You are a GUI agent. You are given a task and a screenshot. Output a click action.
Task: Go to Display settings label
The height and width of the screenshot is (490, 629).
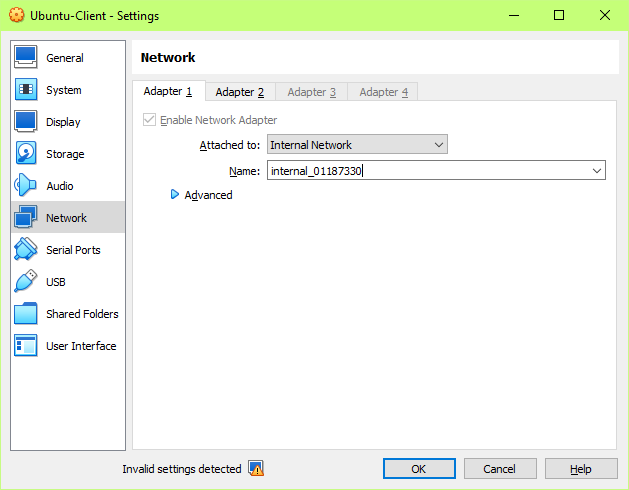[x=63, y=122]
